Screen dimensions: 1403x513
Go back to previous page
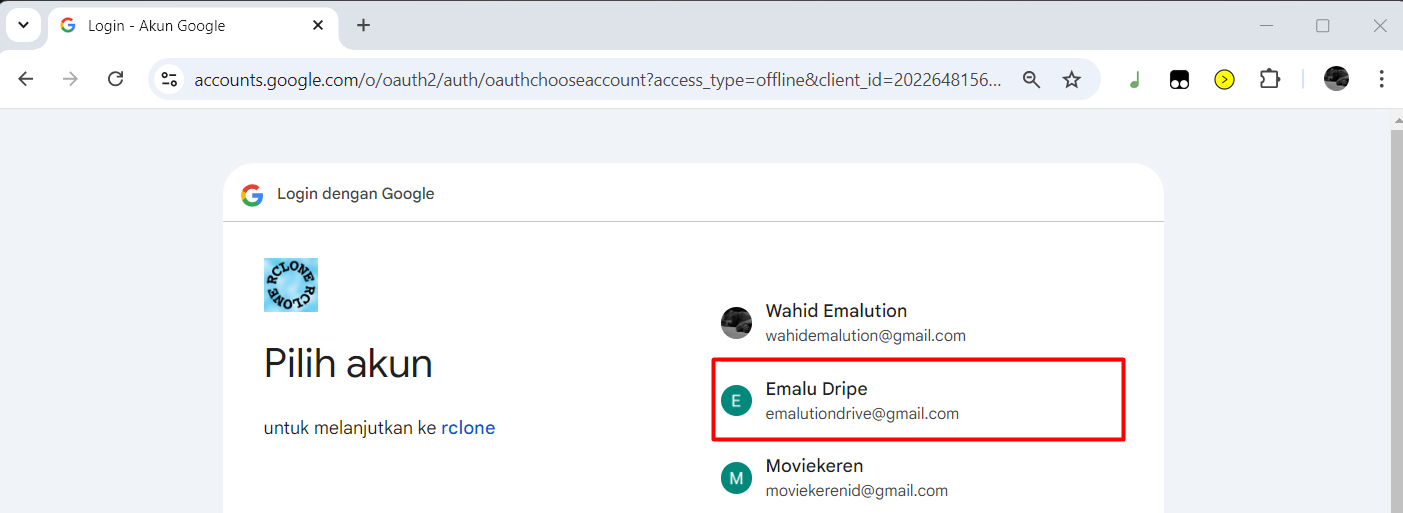26,79
